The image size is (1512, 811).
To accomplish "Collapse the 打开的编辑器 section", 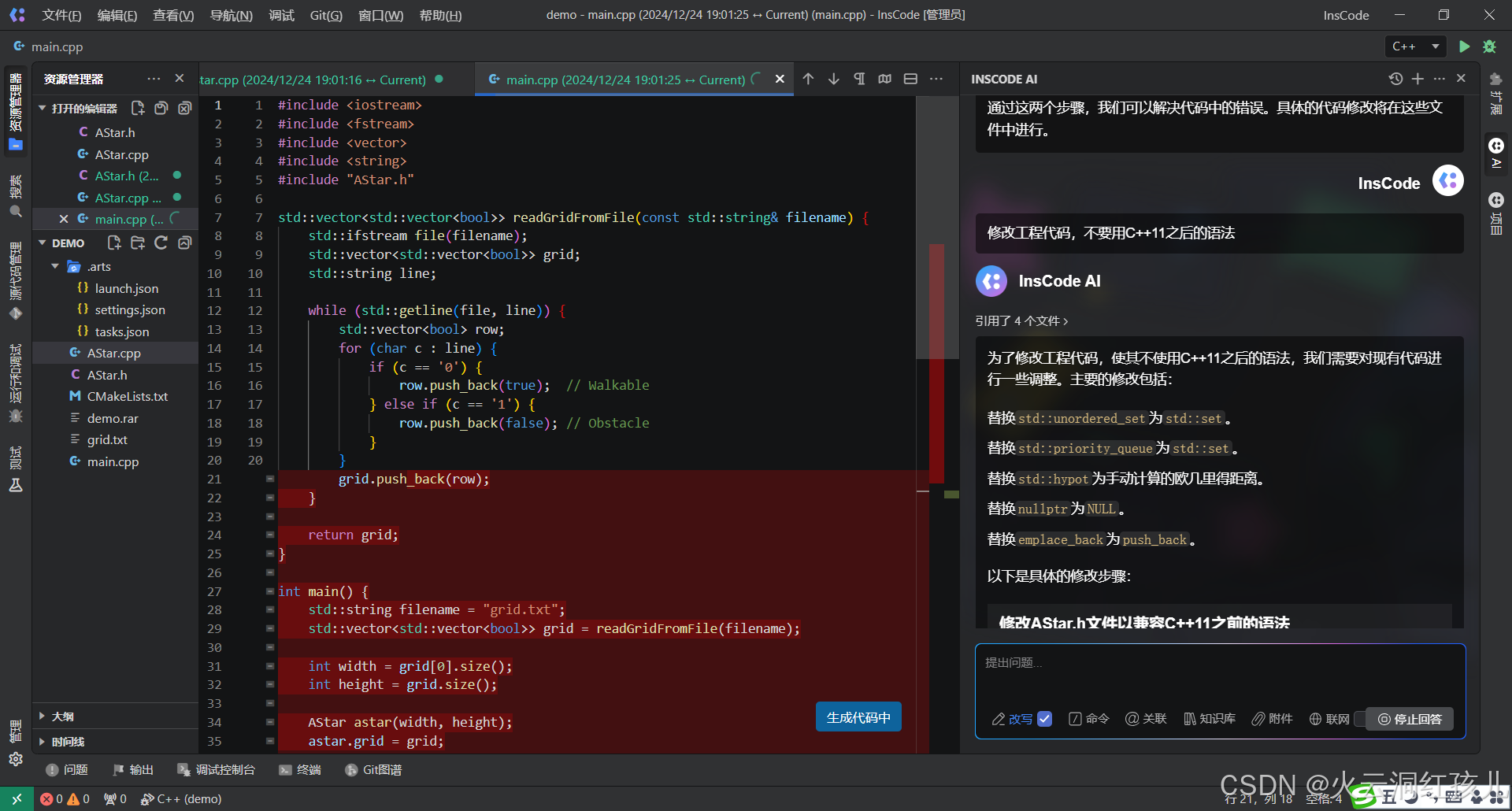I will click(x=43, y=109).
